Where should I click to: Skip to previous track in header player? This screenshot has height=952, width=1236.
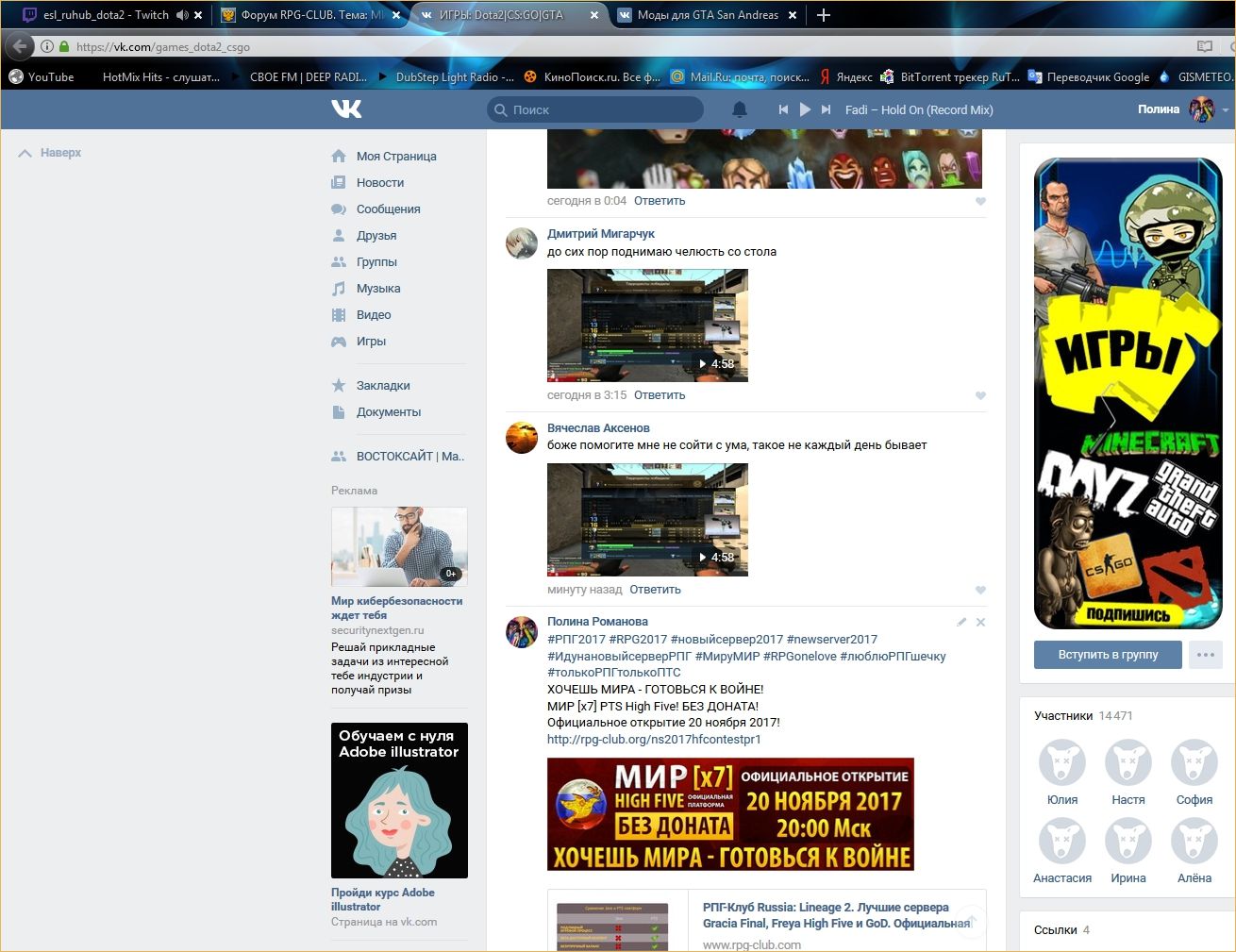click(x=783, y=109)
